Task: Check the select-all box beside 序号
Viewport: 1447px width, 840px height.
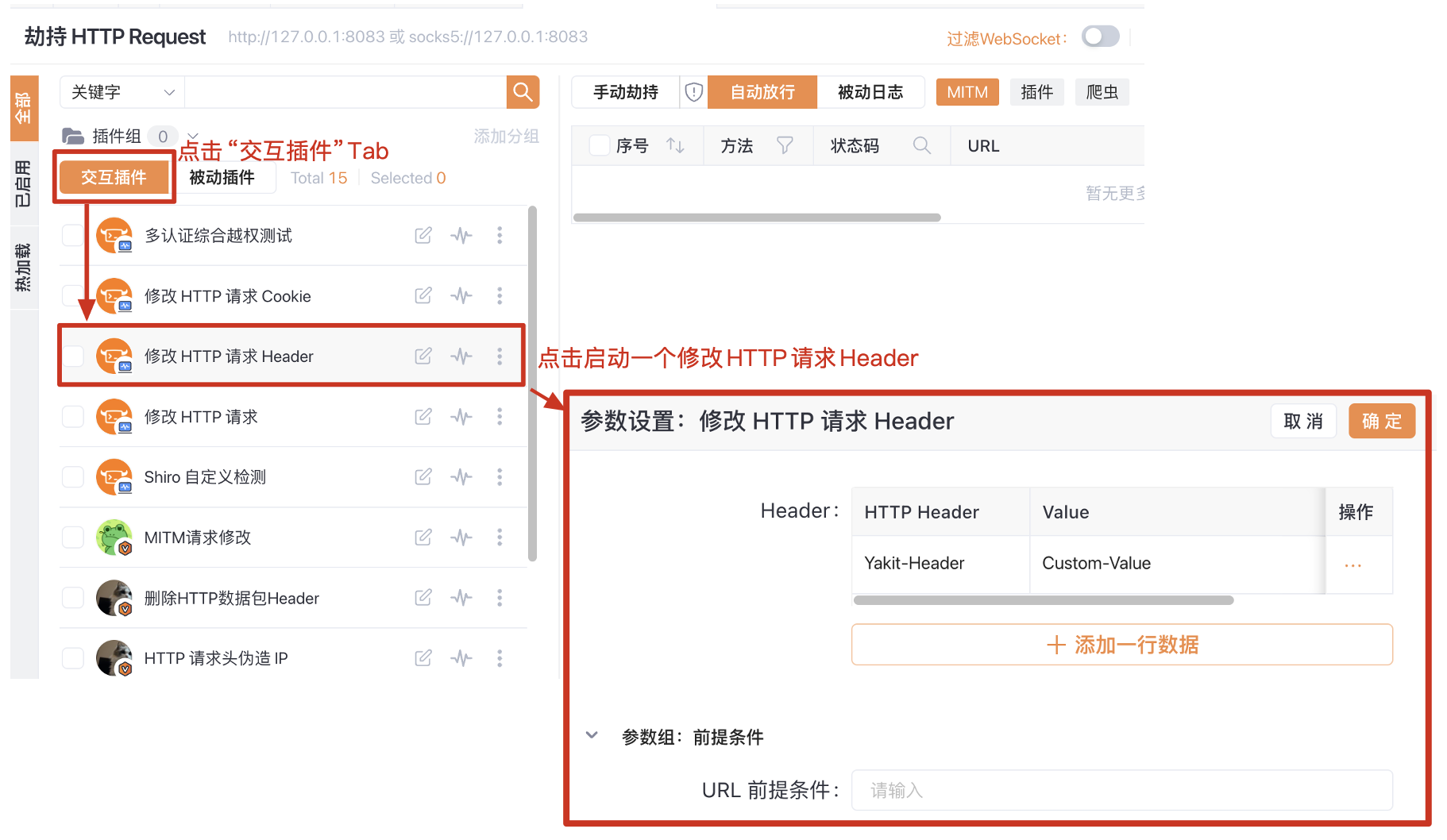Action: [x=600, y=145]
